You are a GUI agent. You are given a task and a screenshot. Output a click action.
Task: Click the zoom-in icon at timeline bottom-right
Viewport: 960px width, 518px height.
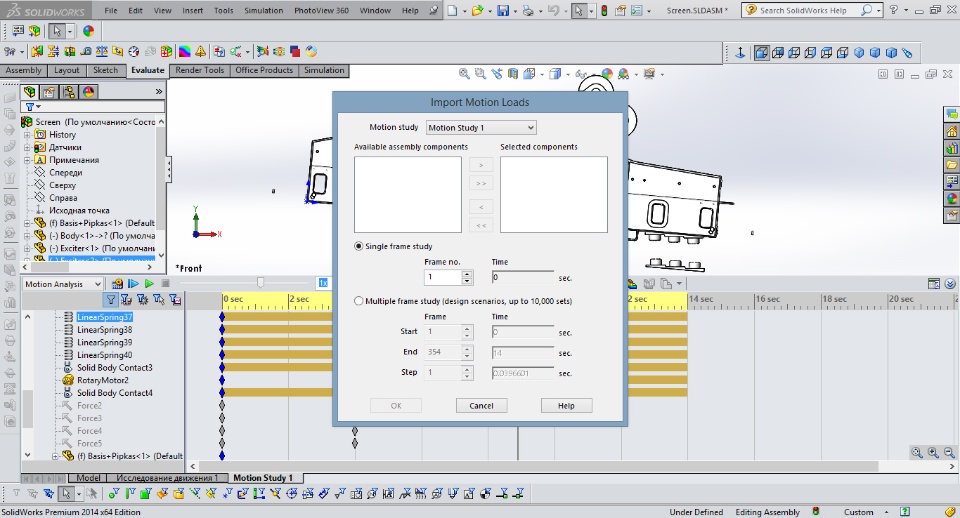coord(933,452)
